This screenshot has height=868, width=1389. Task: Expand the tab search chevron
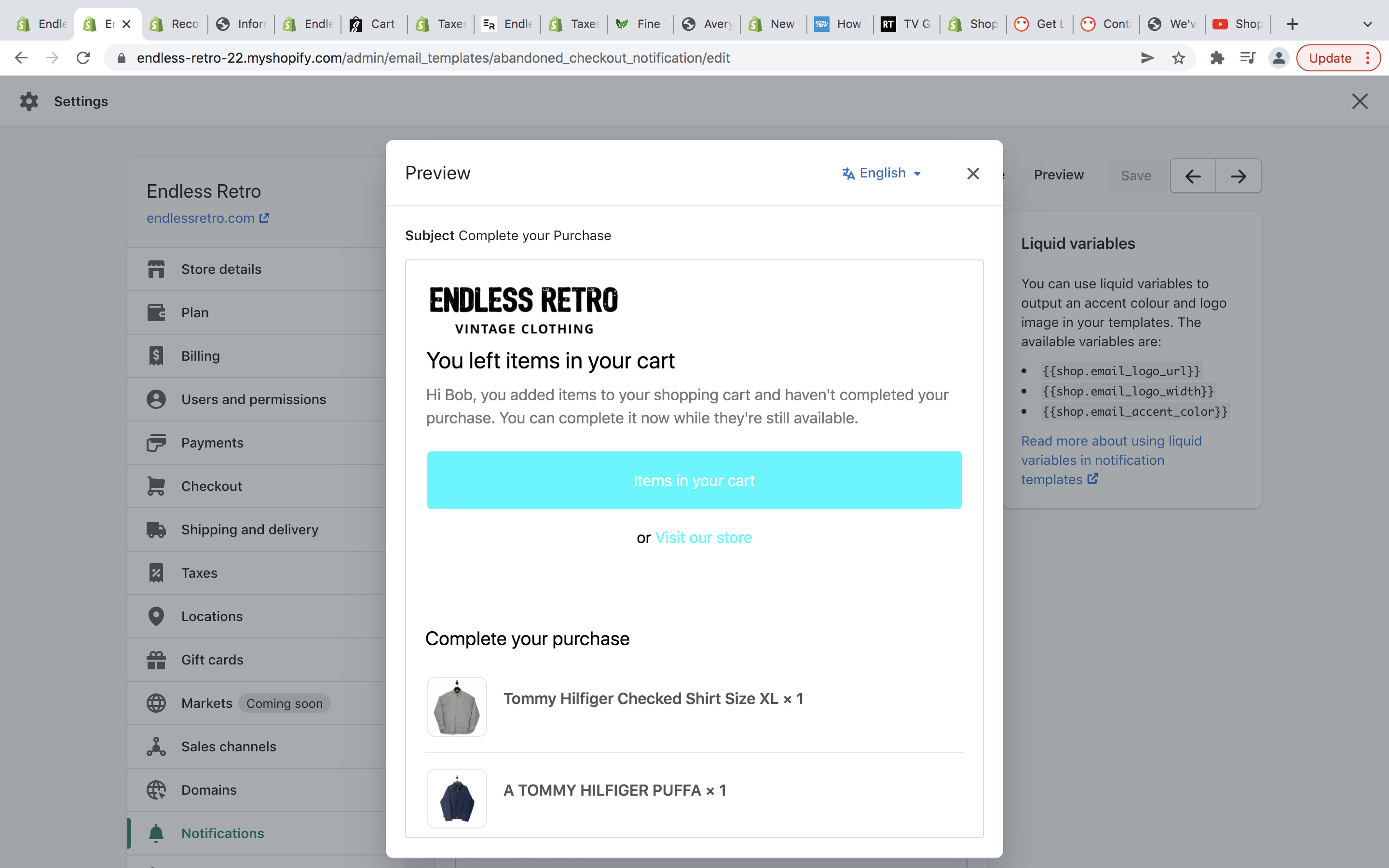(1367, 24)
